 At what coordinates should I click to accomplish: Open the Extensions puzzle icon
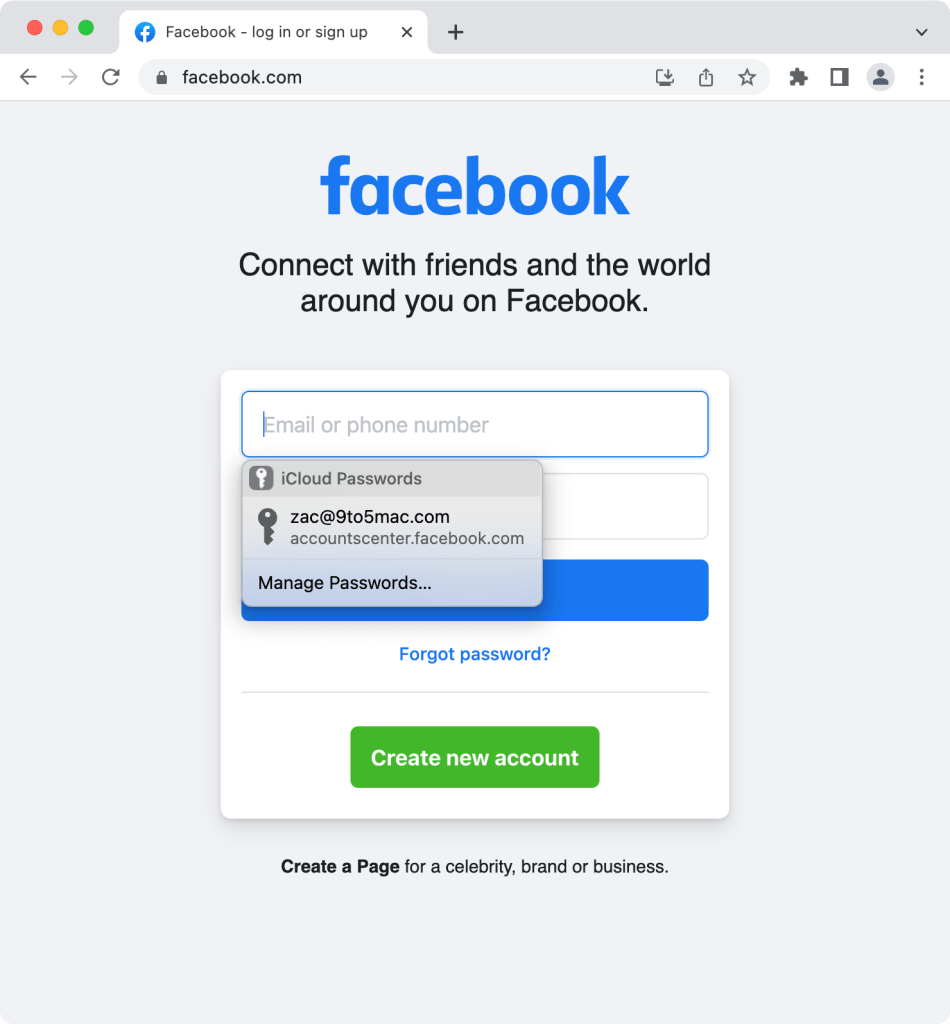(798, 77)
